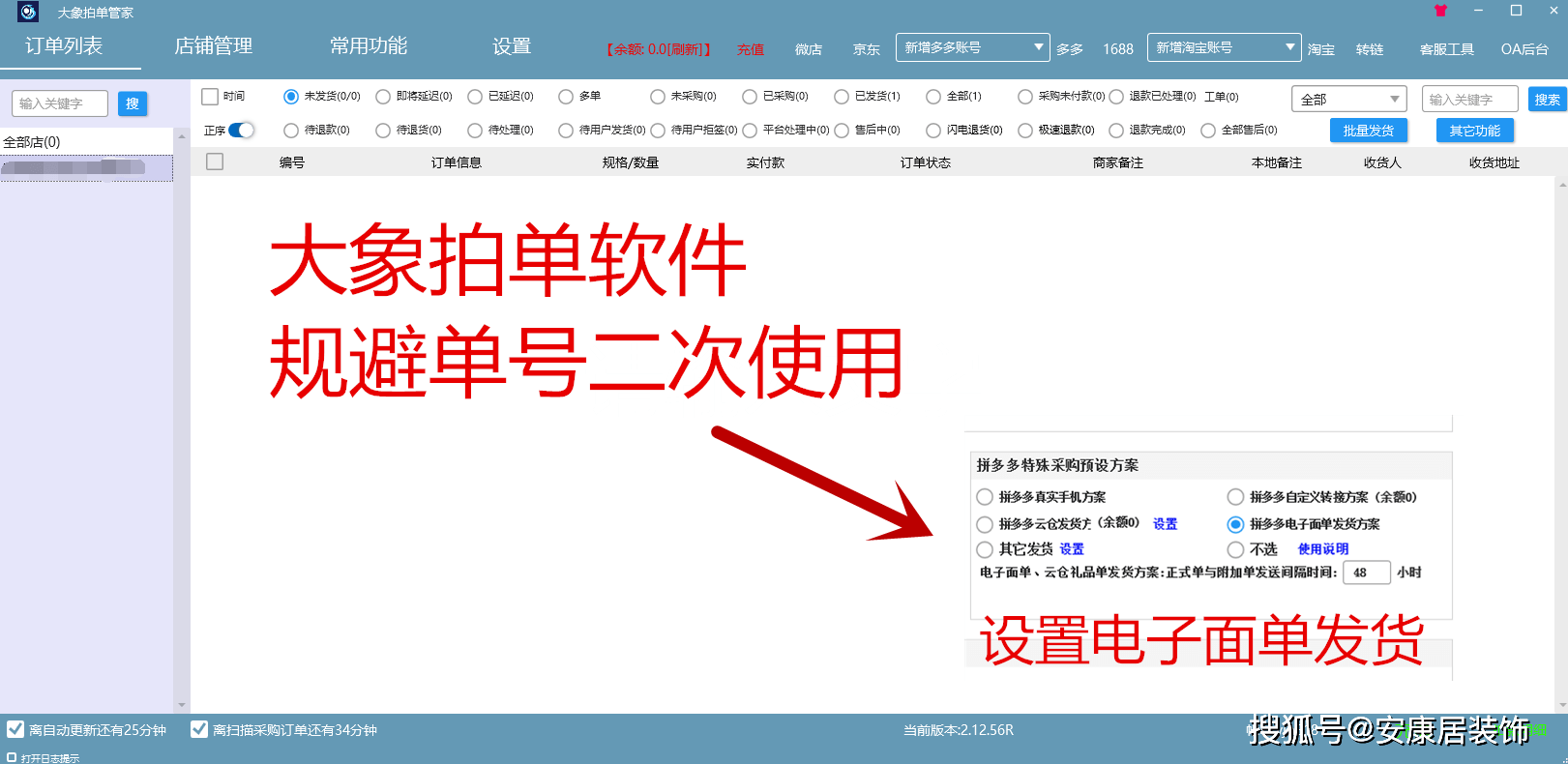Select 已延迟(0) filter
The height and width of the screenshot is (764, 1568).
pyautogui.click(x=475, y=97)
